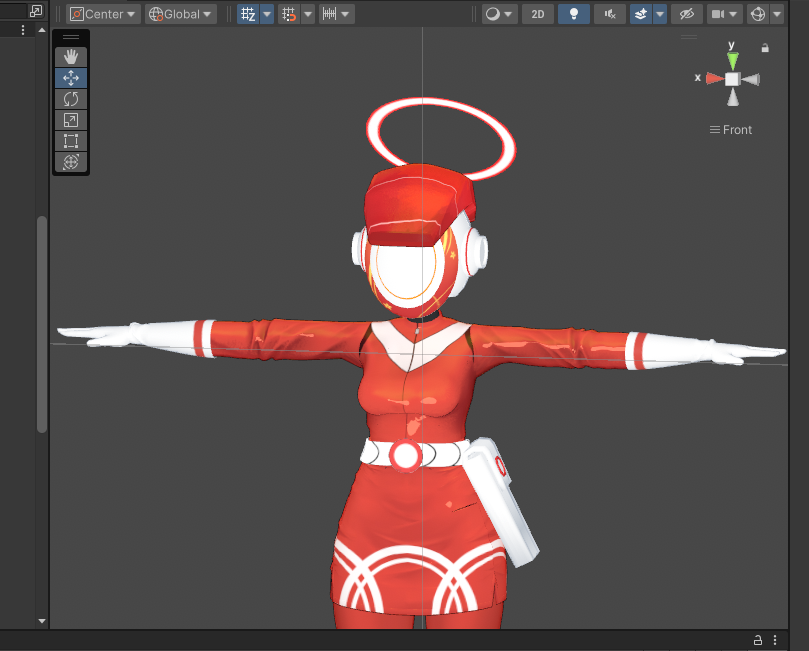Toggle scene audio mute
Viewport: 809px width, 651px height.
[x=610, y=14]
